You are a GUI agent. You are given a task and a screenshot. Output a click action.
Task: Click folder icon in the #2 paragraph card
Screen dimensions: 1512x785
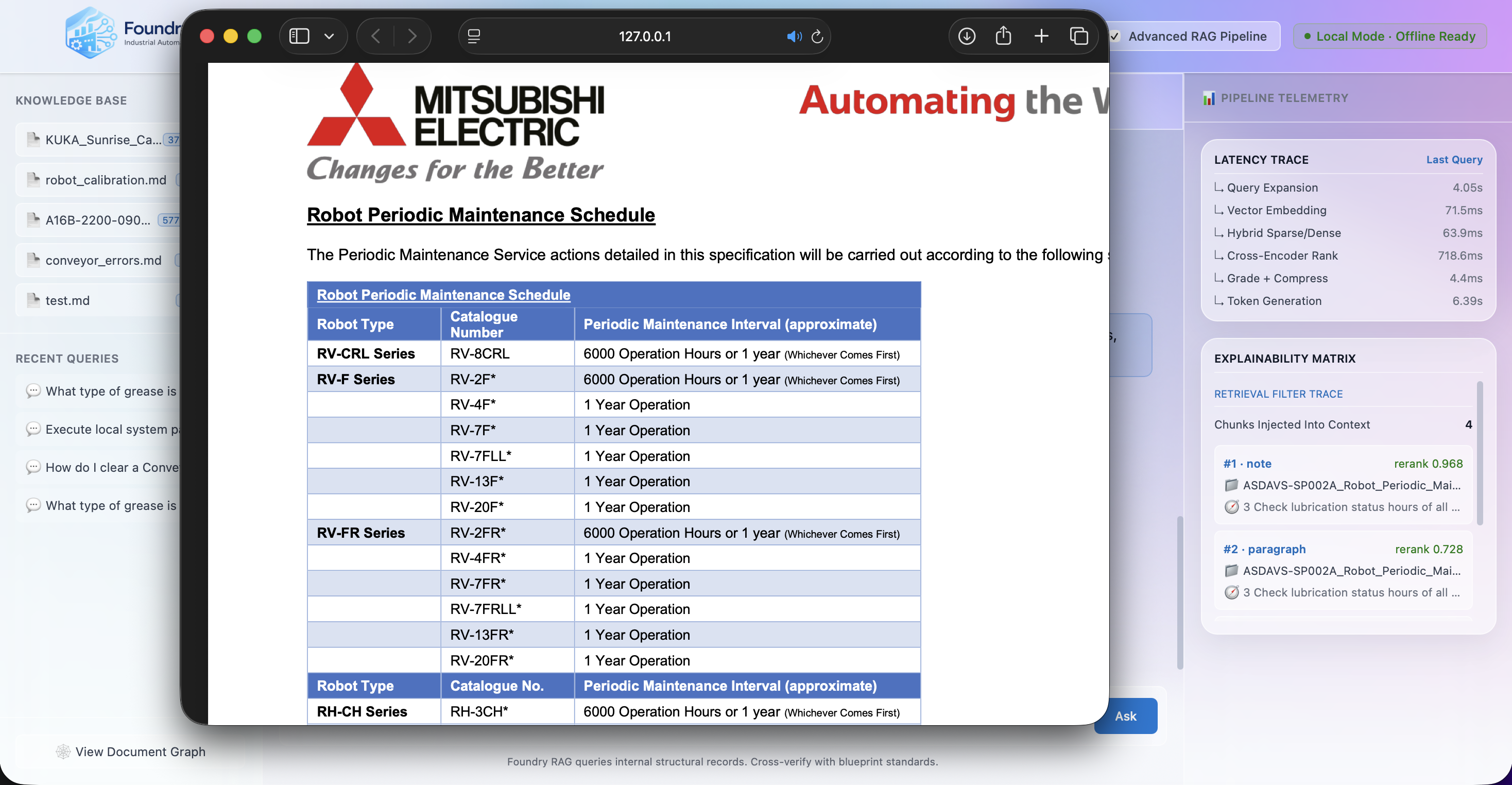point(1231,571)
